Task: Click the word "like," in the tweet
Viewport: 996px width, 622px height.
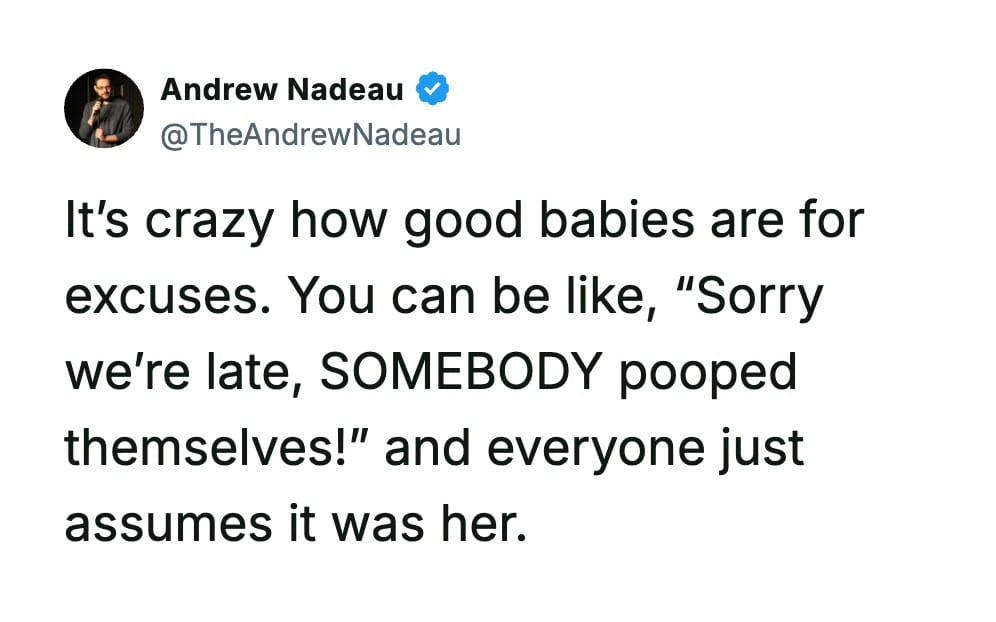Action: click(616, 296)
